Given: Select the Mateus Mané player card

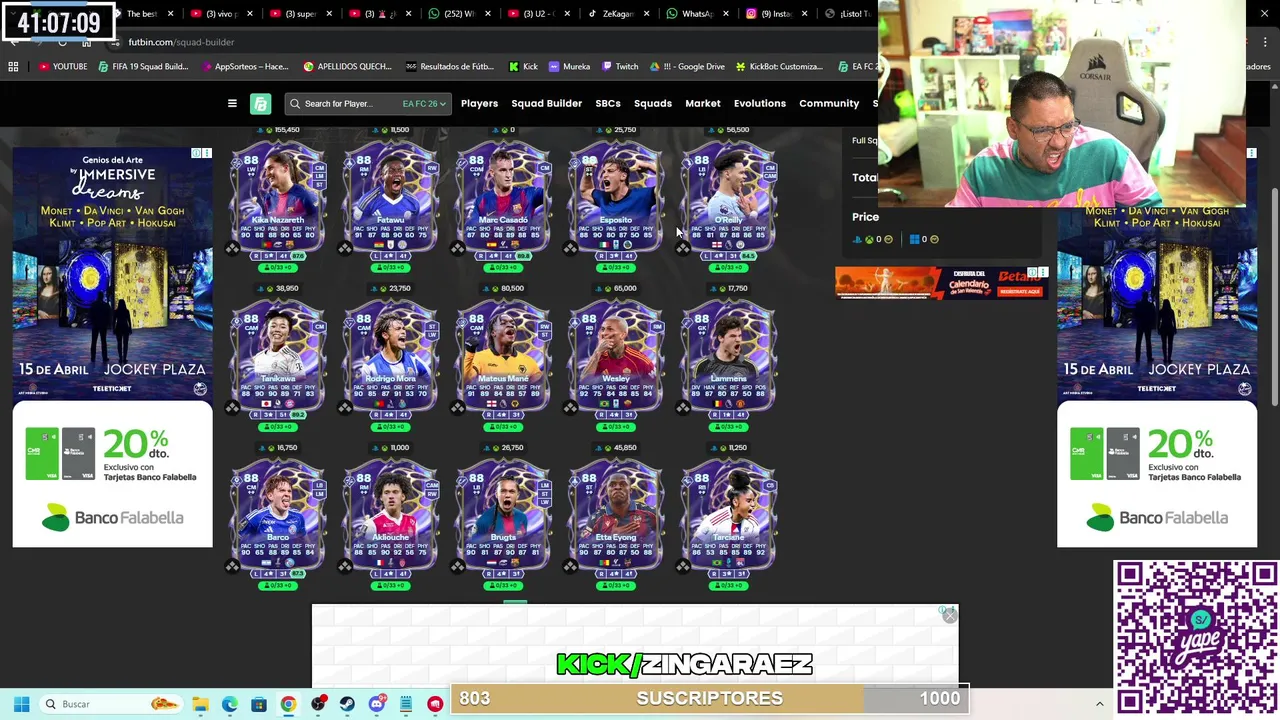Looking at the screenshot, I should pyautogui.click(x=503, y=357).
